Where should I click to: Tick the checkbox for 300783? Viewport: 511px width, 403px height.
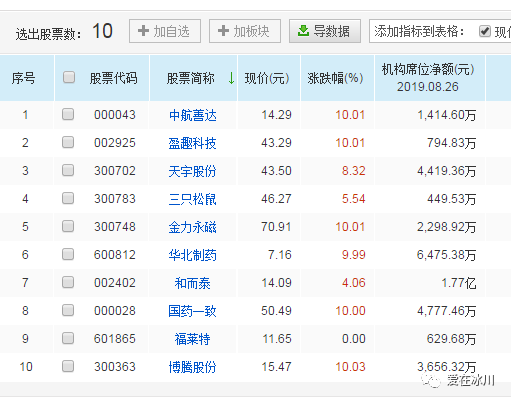pyautogui.click(x=68, y=198)
